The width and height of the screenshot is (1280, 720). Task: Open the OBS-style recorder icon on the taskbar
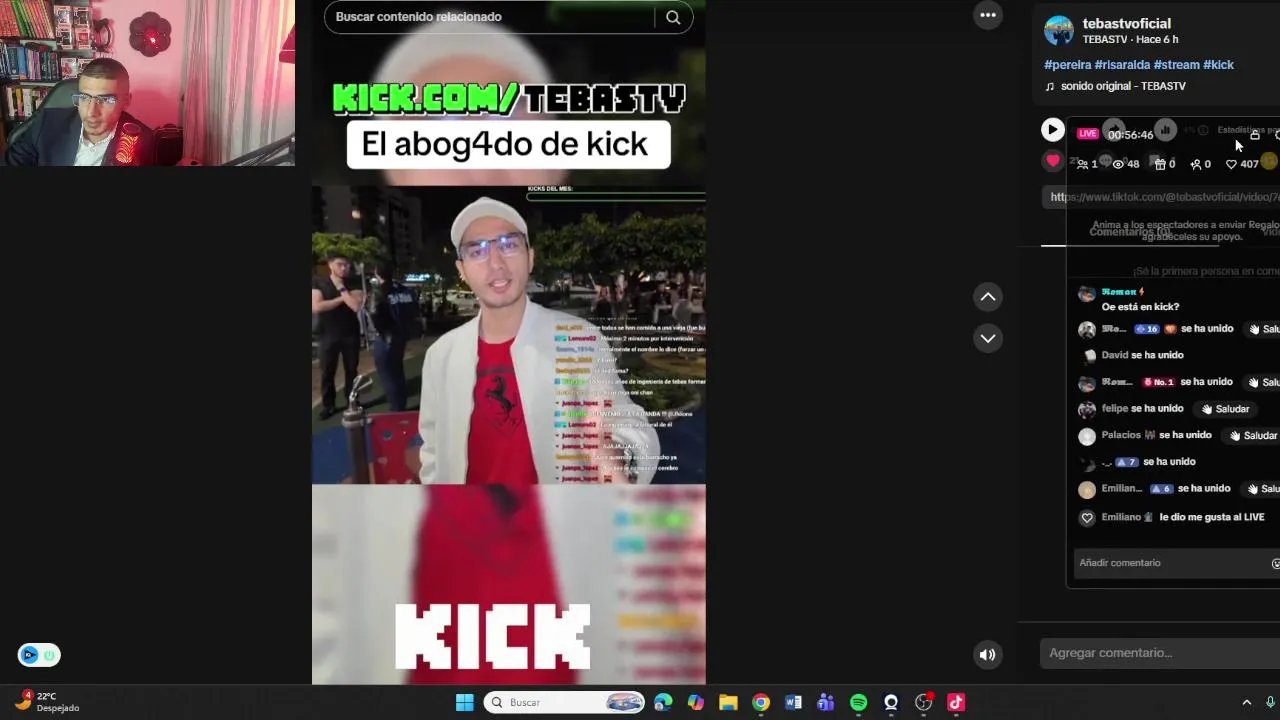pos(924,702)
